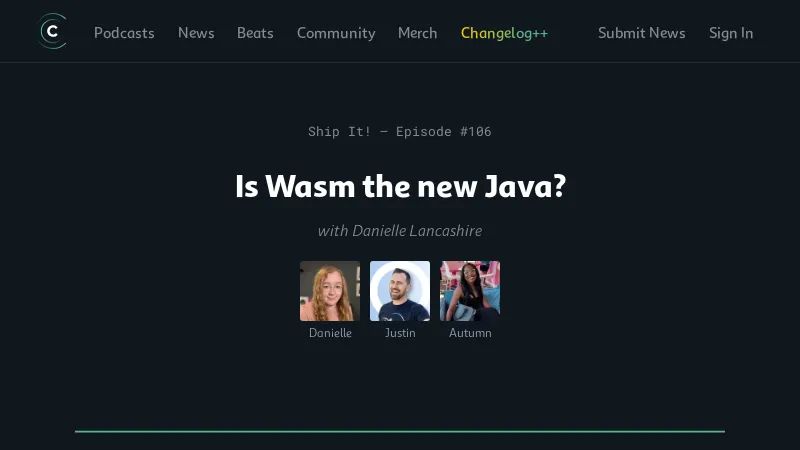Visit the Merch store link

coord(417,33)
